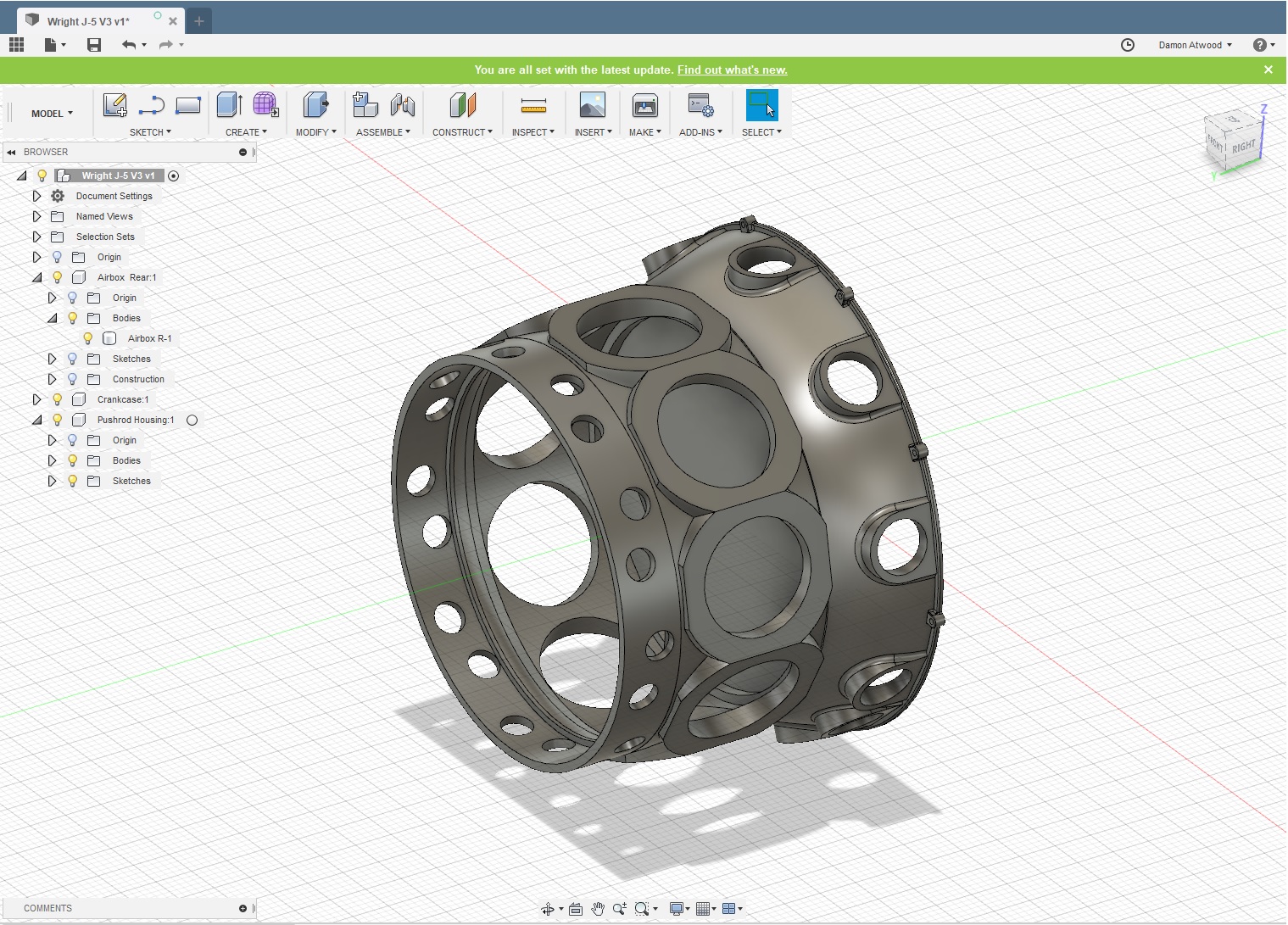Open the job status clock icon
Screen dimensions: 1288x925
point(1128,45)
